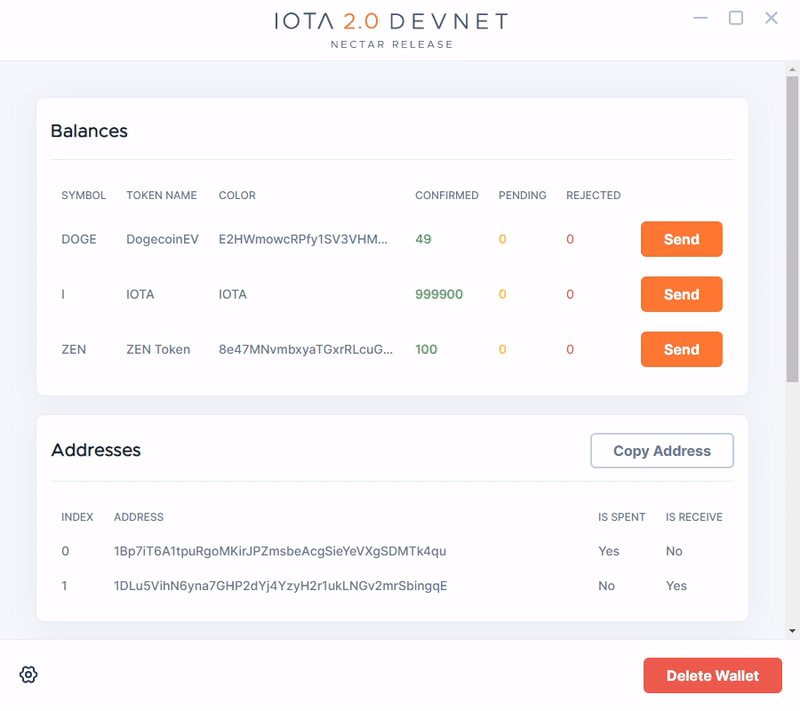Image resolution: width=800 pixels, height=711 pixels.
Task: Maximize the wallet window
Action: point(736,18)
